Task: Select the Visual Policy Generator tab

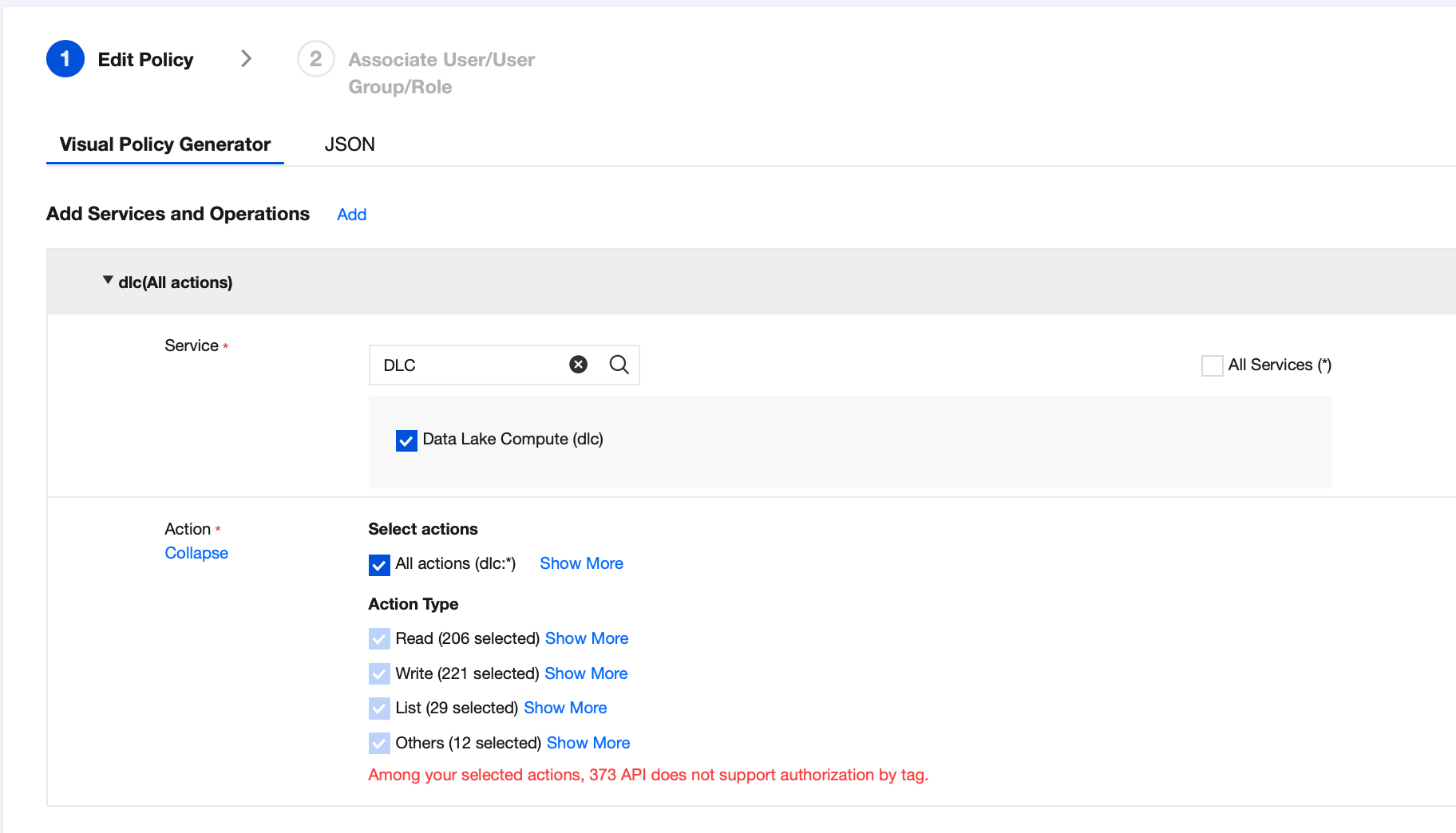Action: 165,144
